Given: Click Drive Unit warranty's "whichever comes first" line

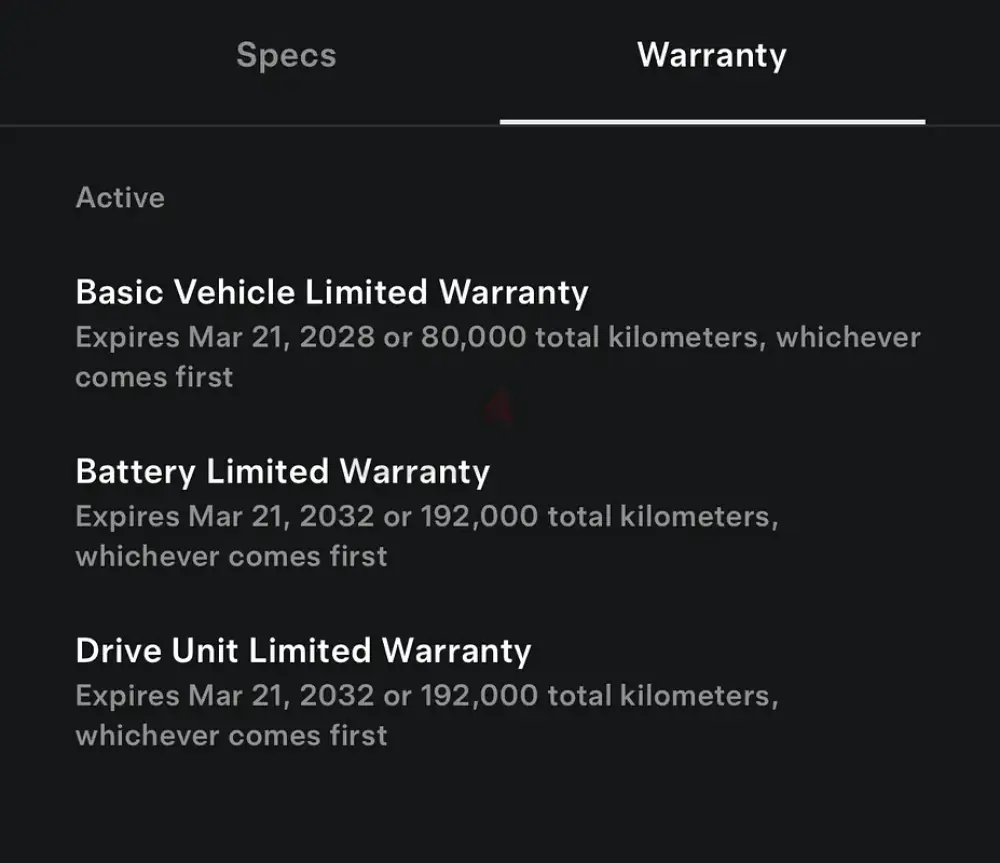Looking at the screenshot, I should pyautogui.click(x=231, y=736).
